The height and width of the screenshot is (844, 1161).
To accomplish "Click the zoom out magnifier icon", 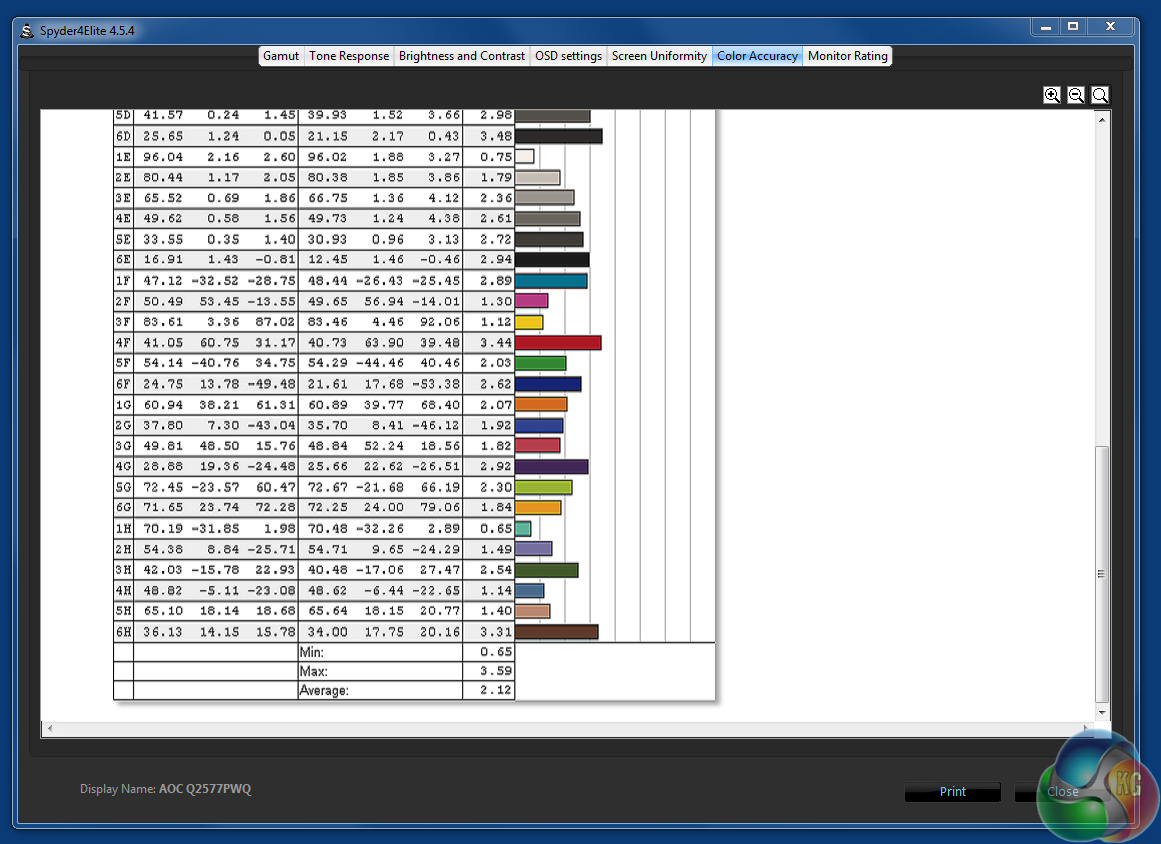I will click(x=1076, y=95).
